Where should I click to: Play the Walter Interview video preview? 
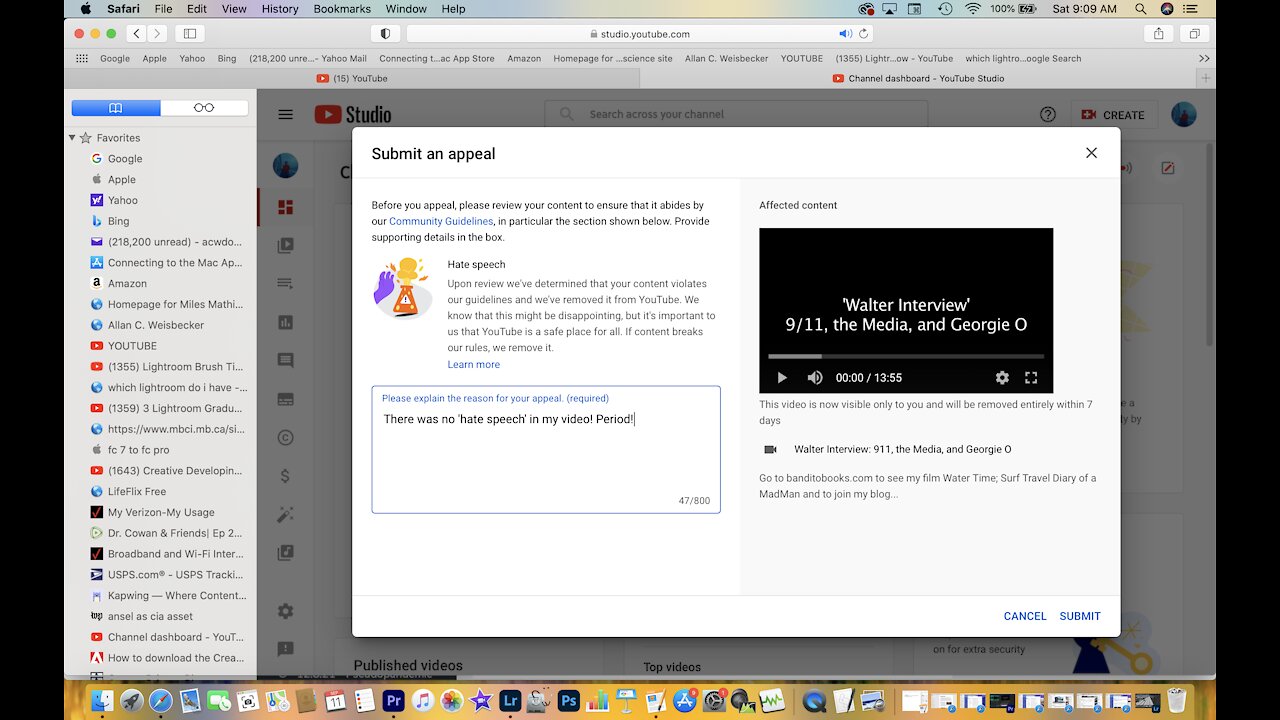pyautogui.click(x=782, y=378)
